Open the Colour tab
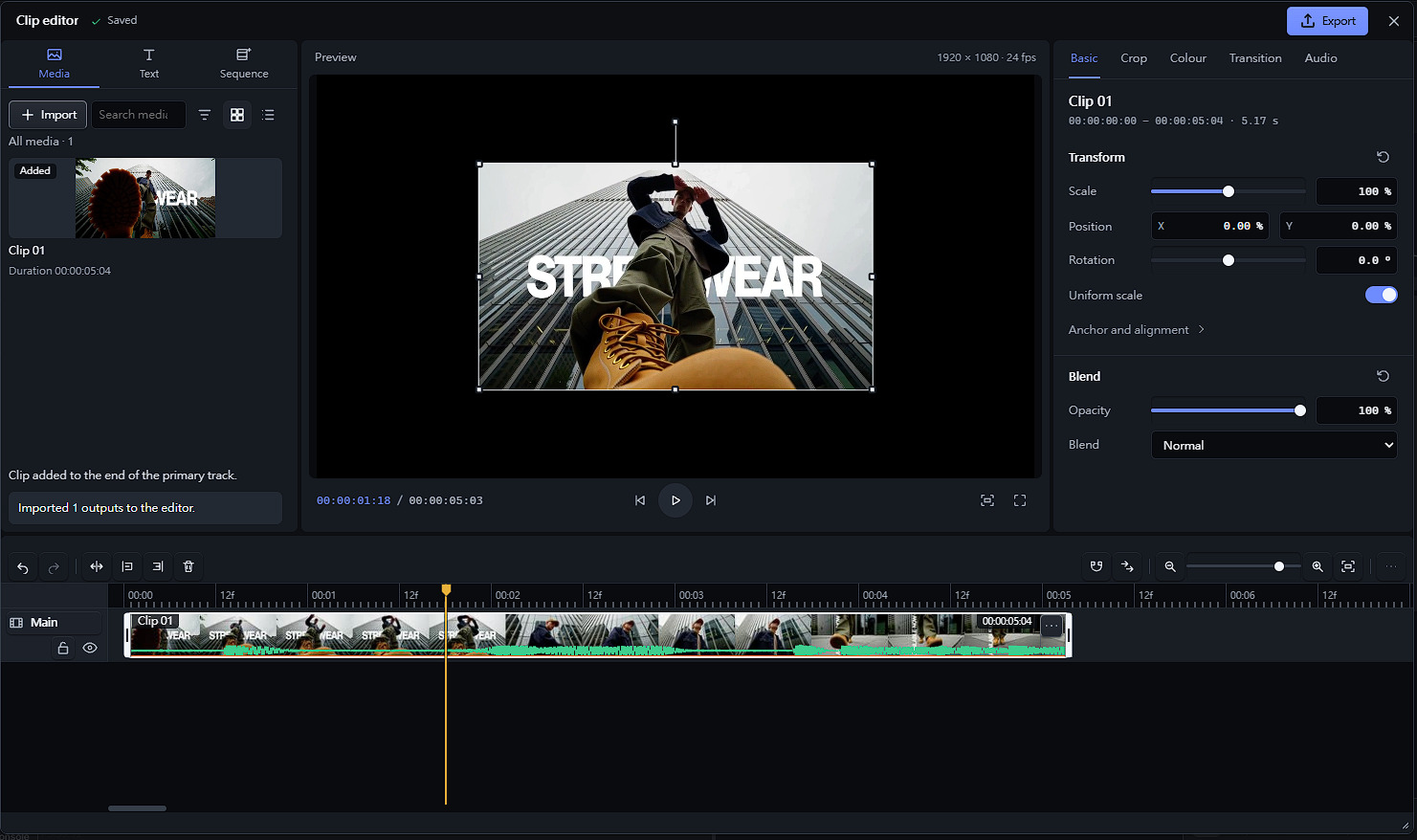 1188,58
